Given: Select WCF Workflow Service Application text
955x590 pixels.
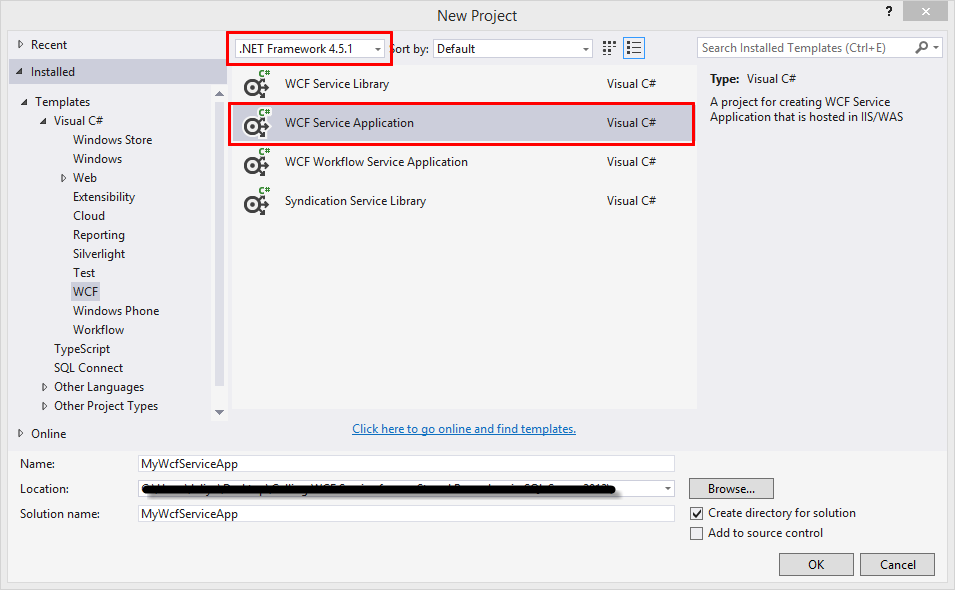Looking at the screenshot, I should click(376, 162).
